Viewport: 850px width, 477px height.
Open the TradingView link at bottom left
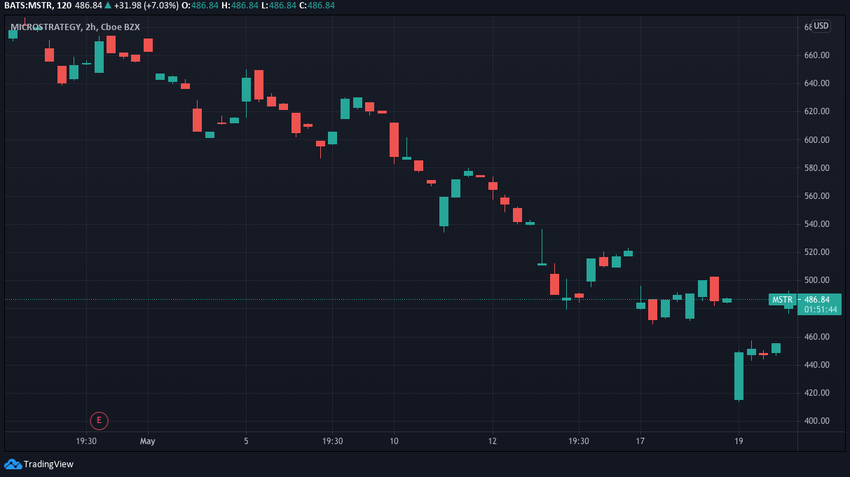[39, 464]
